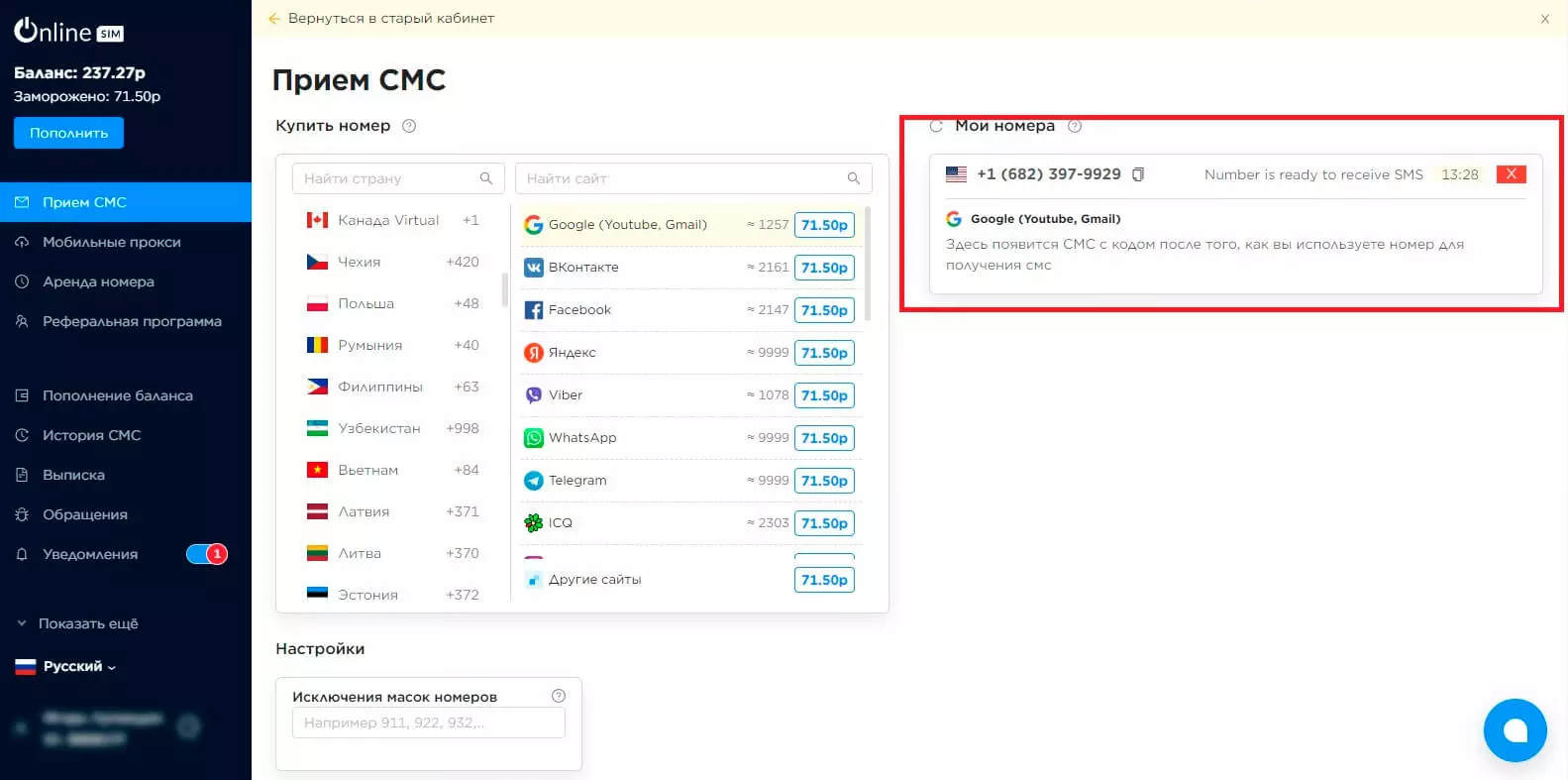This screenshot has width=1568, height=780.
Task: Copy the number +1 (682) 397-9929
Action: tap(1138, 174)
